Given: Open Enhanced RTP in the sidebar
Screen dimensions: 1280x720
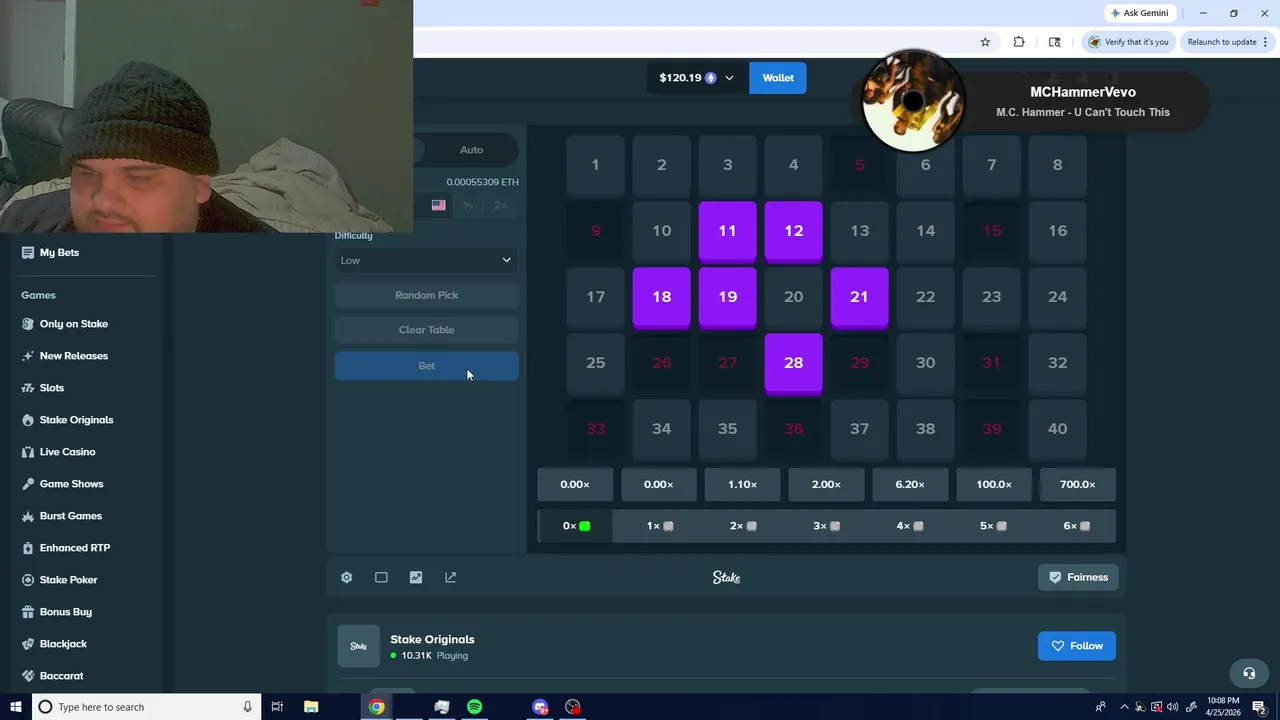Looking at the screenshot, I should [75, 548].
